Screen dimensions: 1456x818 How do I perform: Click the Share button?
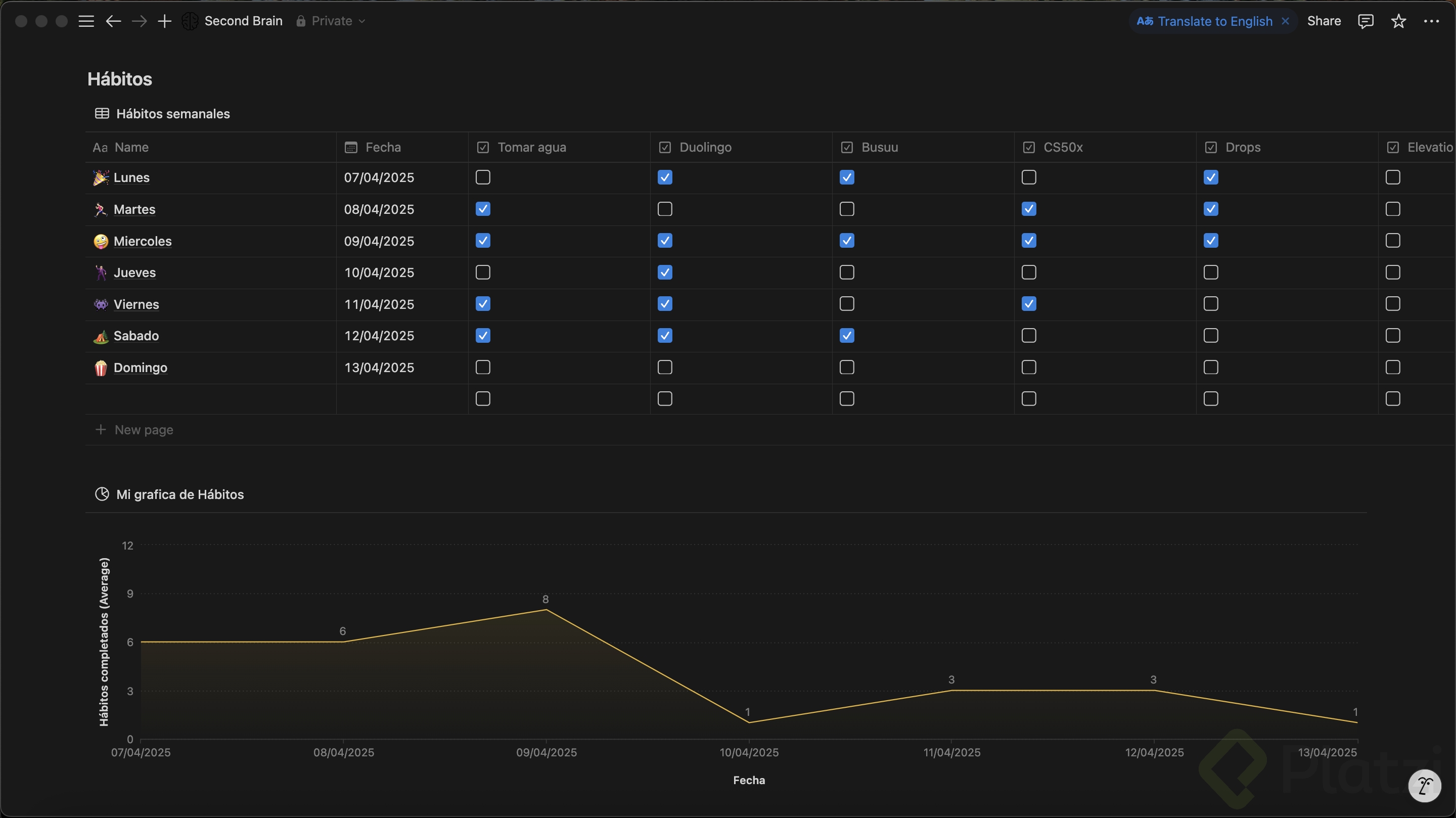(x=1324, y=21)
